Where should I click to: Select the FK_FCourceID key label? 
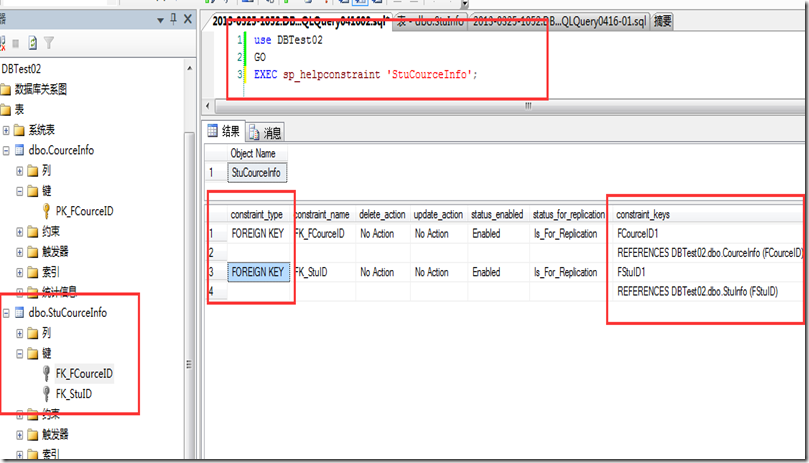pos(84,373)
